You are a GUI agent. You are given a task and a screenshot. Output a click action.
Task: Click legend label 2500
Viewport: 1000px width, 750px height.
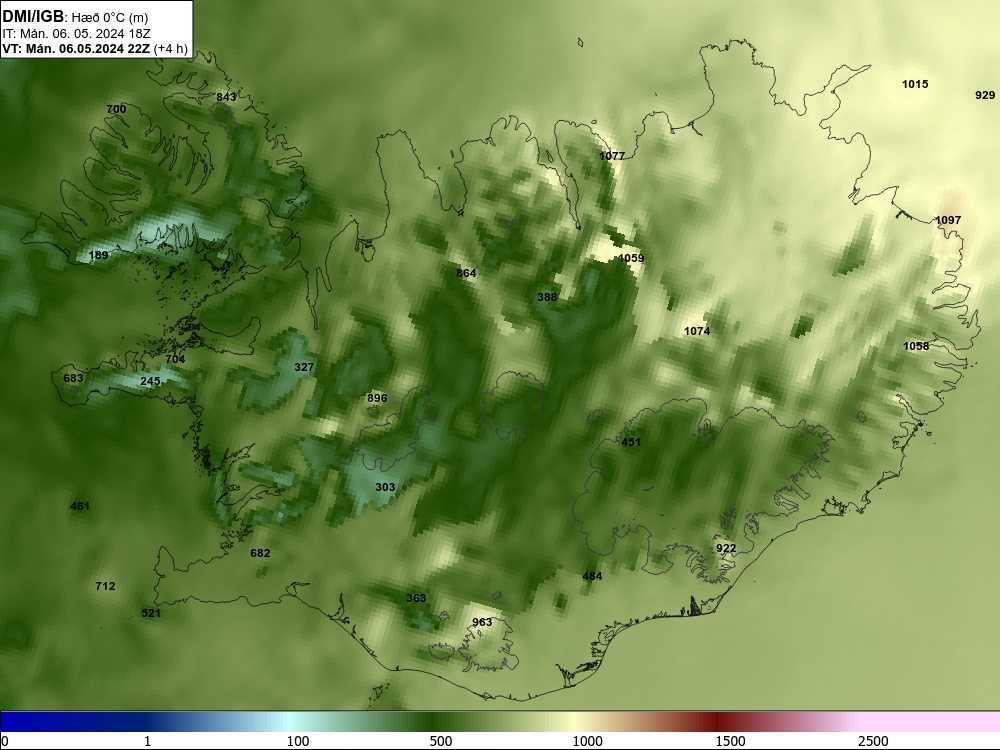point(873,741)
